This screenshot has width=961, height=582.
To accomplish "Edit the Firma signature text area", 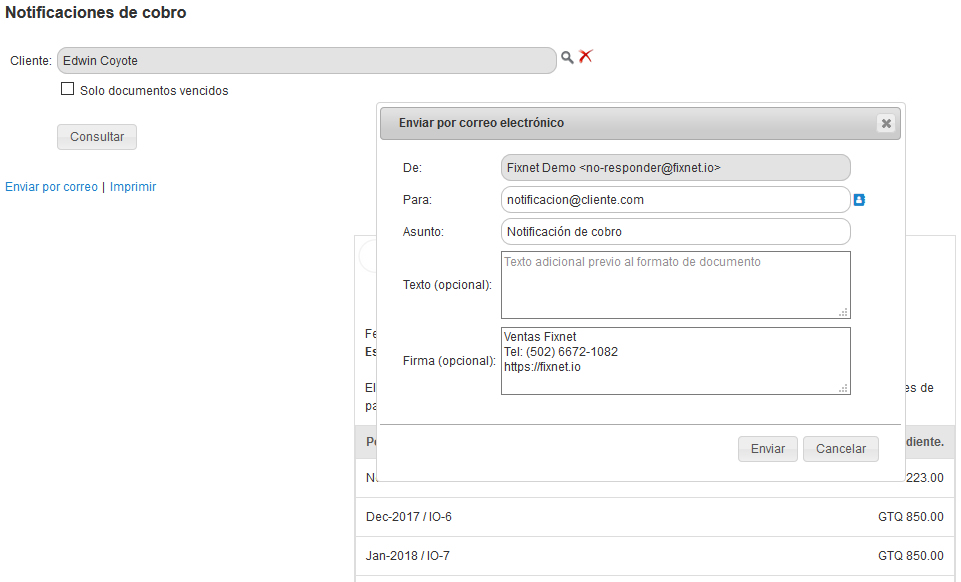I will coord(675,361).
